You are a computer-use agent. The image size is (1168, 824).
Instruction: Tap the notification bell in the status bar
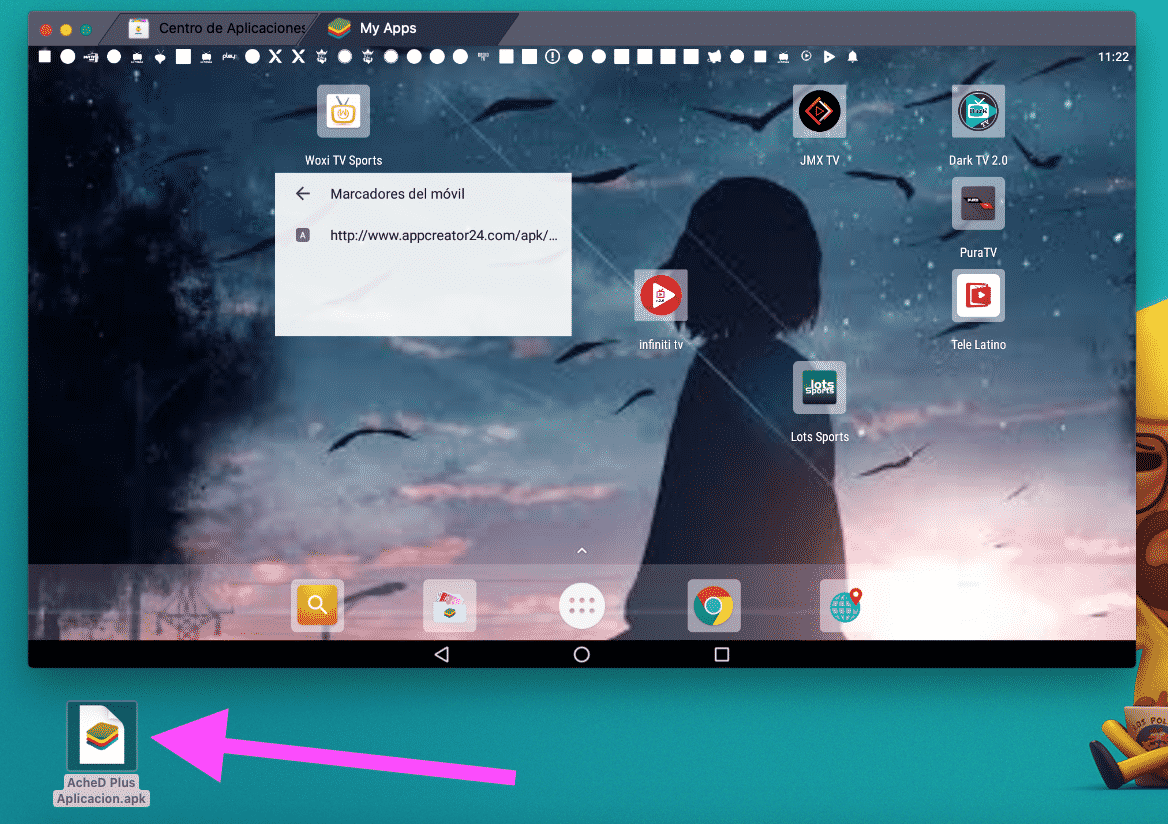852,57
